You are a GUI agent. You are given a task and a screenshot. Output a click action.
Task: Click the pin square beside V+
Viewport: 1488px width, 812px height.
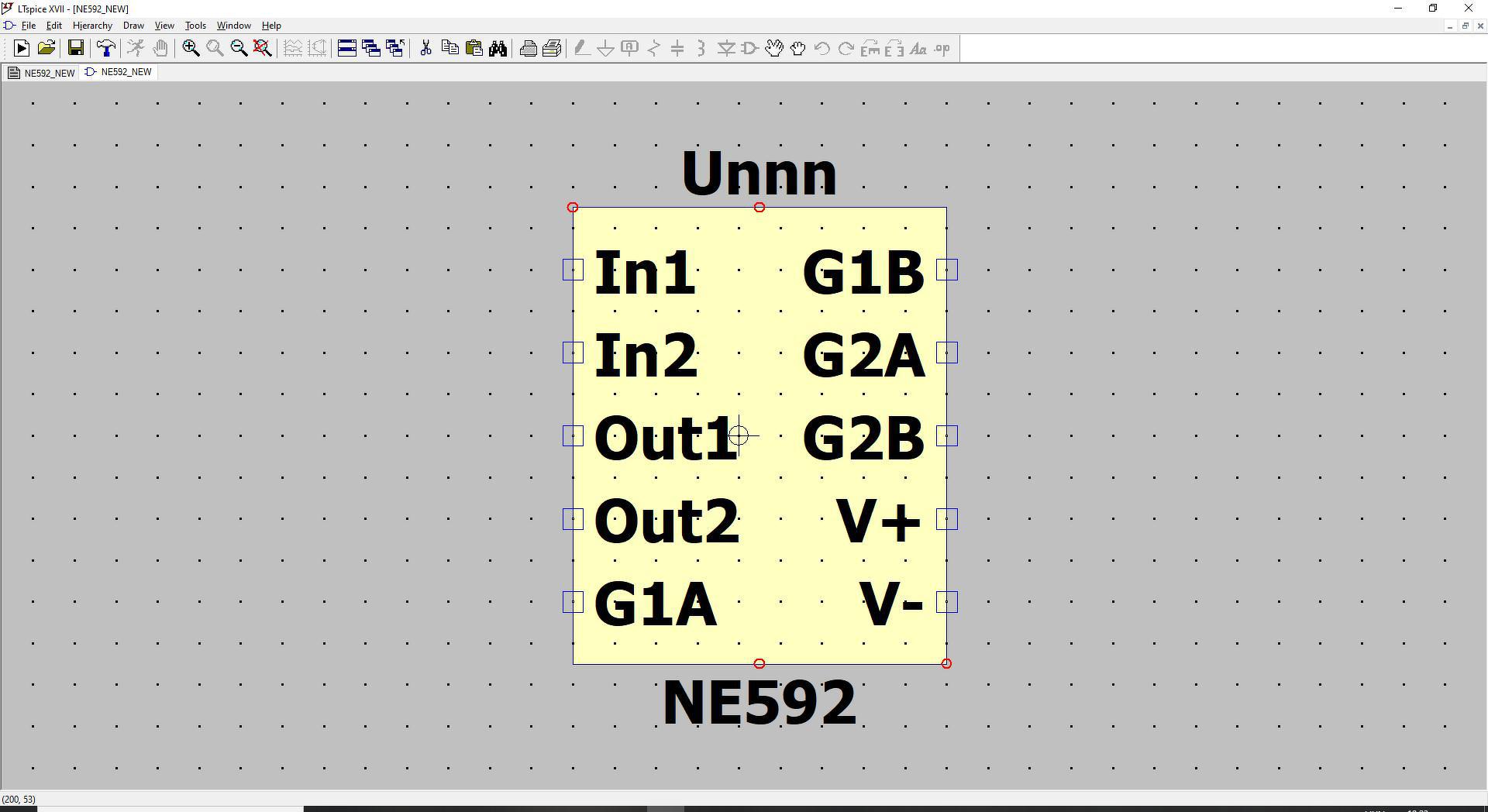point(947,519)
